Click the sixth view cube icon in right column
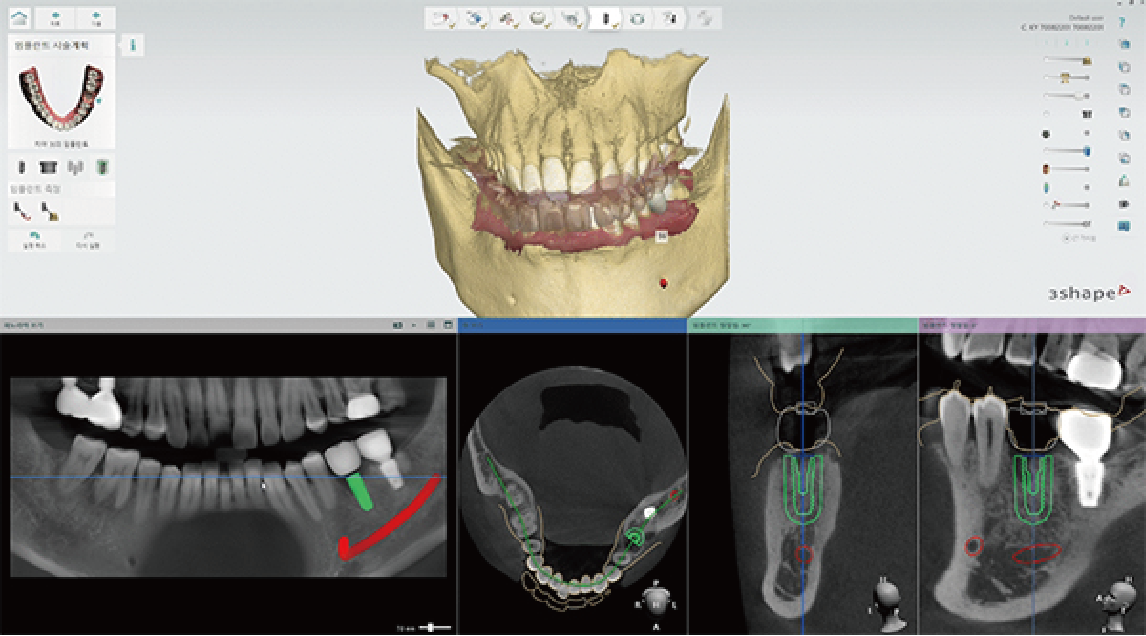This screenshot has width=1146, height=636. tap(1124, 158)
